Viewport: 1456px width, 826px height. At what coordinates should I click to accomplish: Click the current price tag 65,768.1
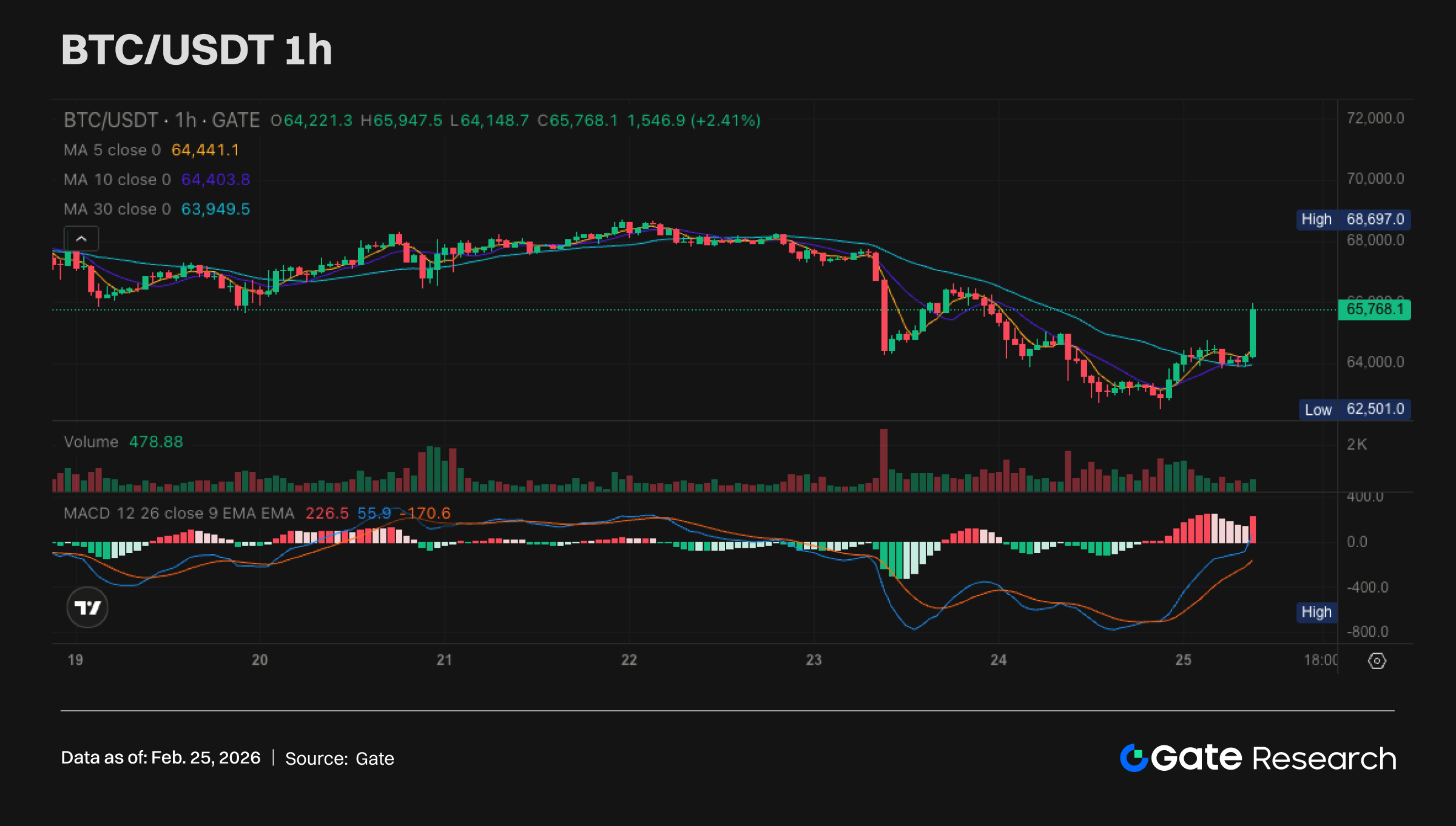(1374, 309)
